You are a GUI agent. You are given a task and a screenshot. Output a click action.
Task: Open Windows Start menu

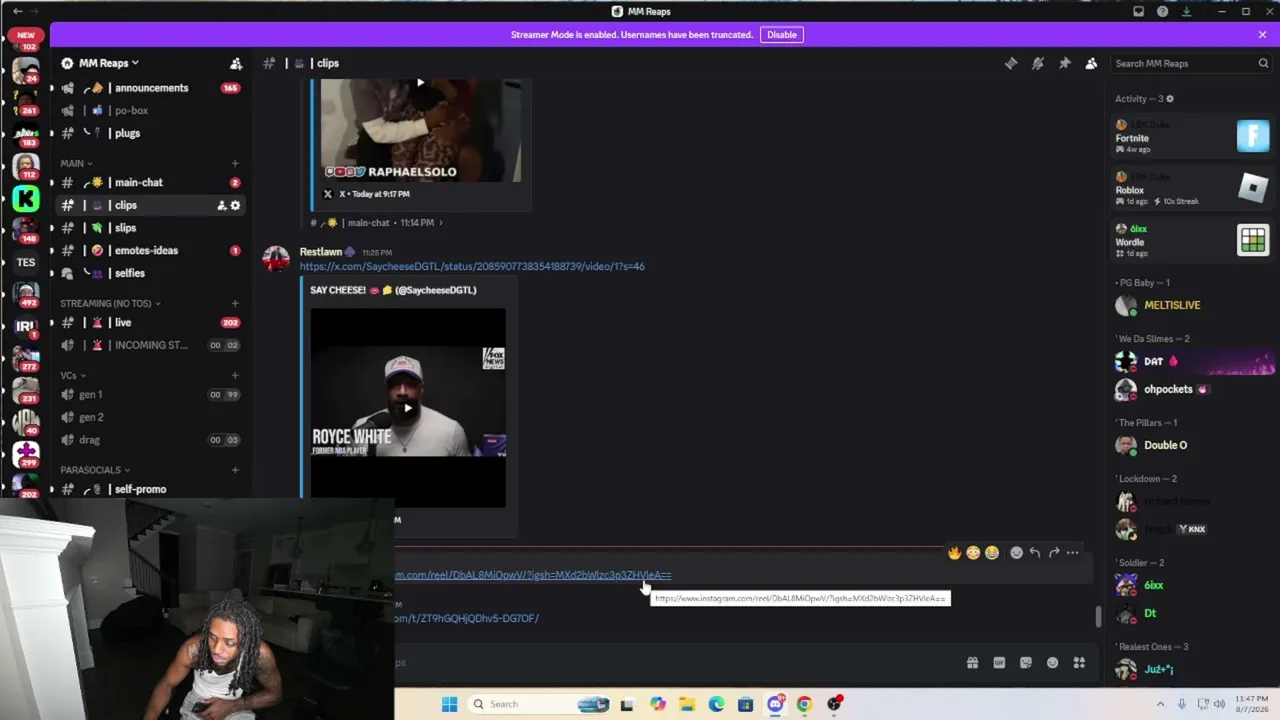449,704
